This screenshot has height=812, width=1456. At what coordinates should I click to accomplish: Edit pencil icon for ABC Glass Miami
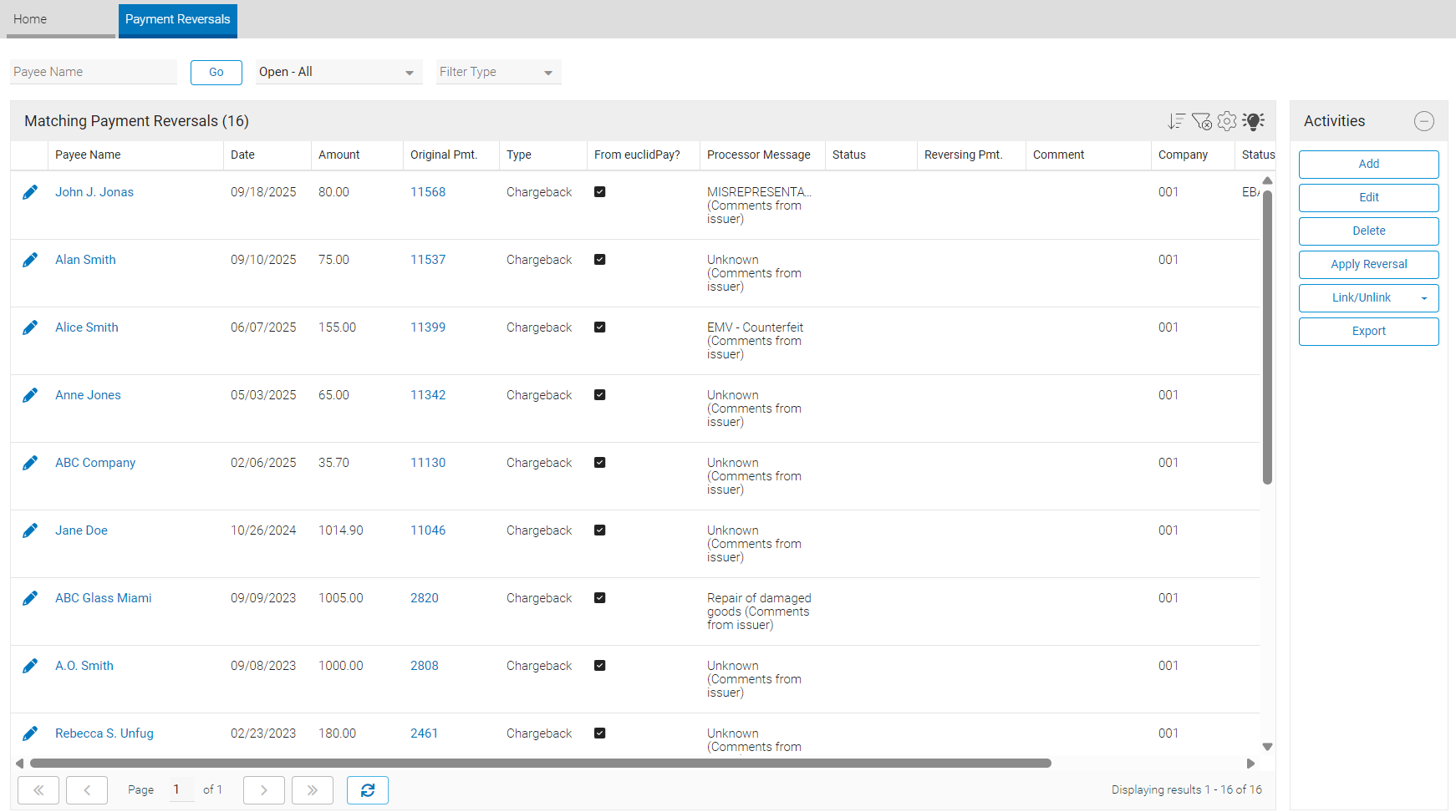point(30,598)
